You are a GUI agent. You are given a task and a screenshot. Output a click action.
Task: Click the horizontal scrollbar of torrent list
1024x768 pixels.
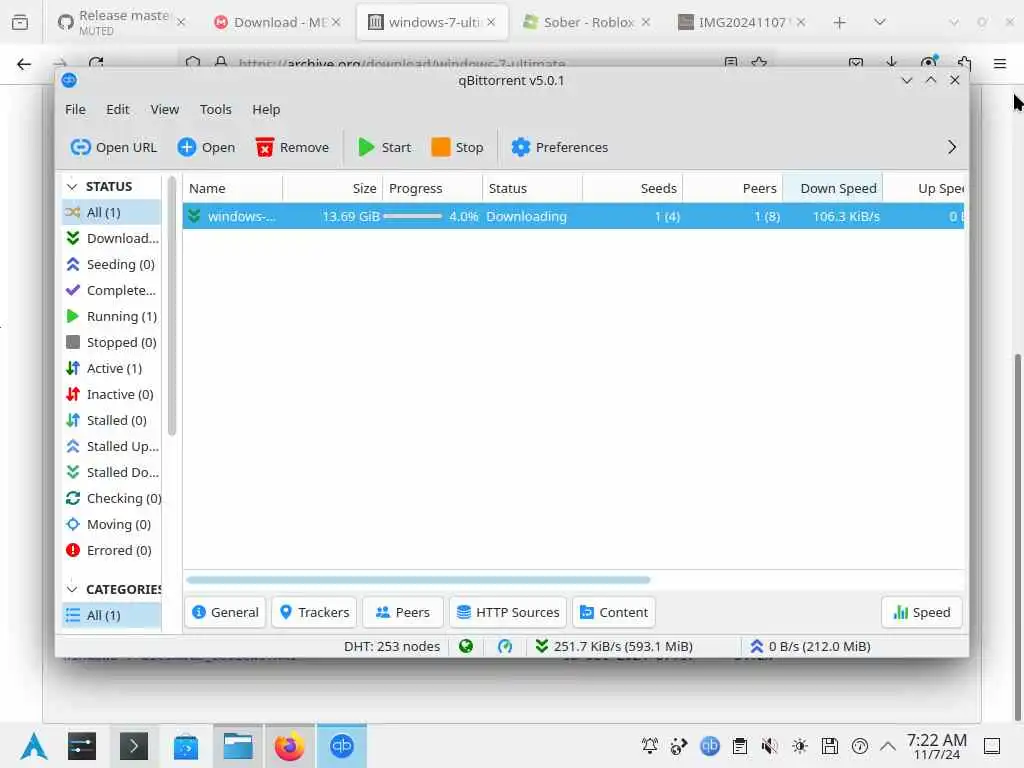click(x=418, y=580)
